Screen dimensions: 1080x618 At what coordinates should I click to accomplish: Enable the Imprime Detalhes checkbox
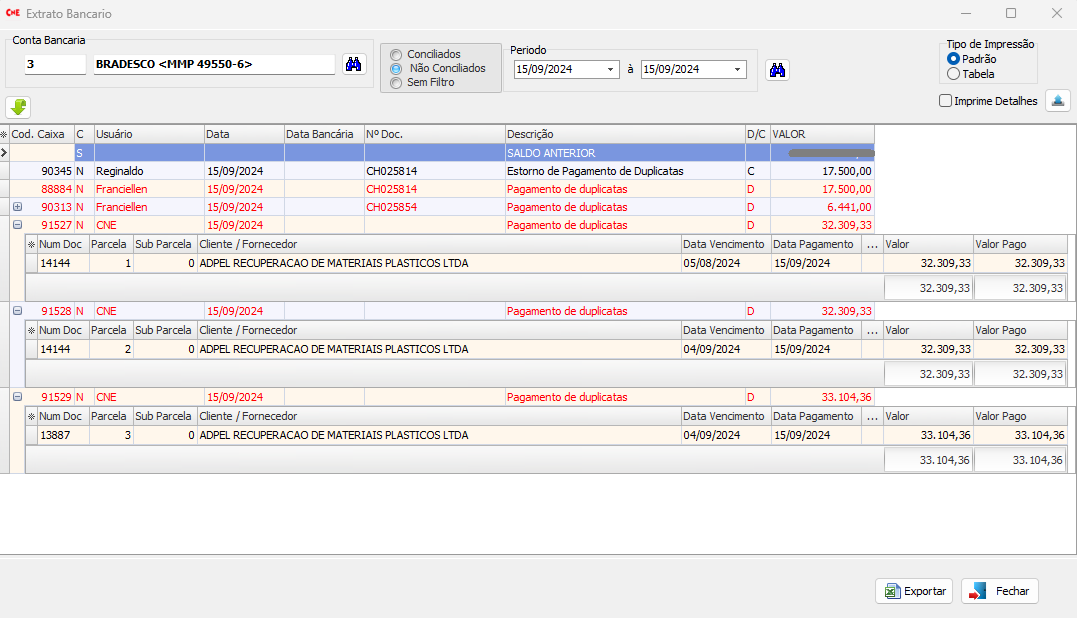click(x=945, y=101)
